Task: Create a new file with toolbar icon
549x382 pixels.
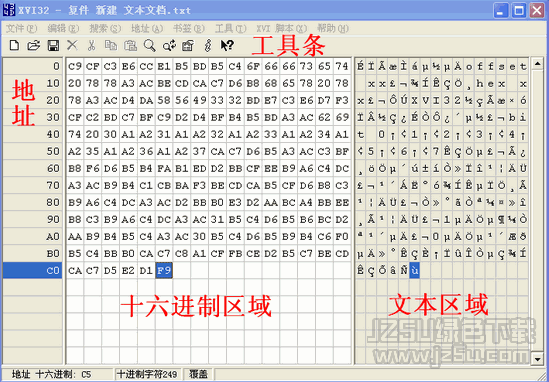Action: (x=14, y=46)
